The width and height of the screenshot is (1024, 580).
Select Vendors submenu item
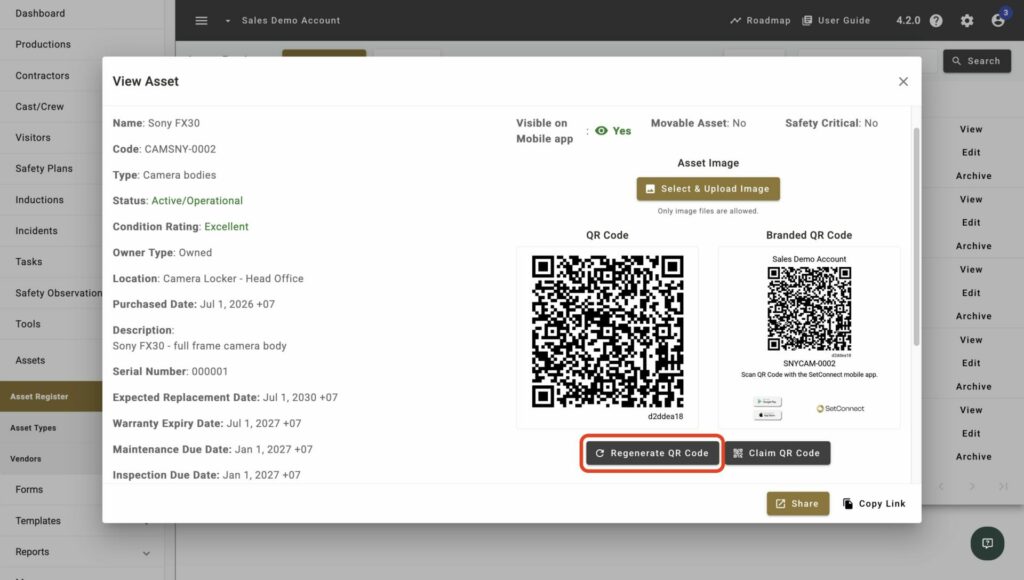tap(25, 459)
